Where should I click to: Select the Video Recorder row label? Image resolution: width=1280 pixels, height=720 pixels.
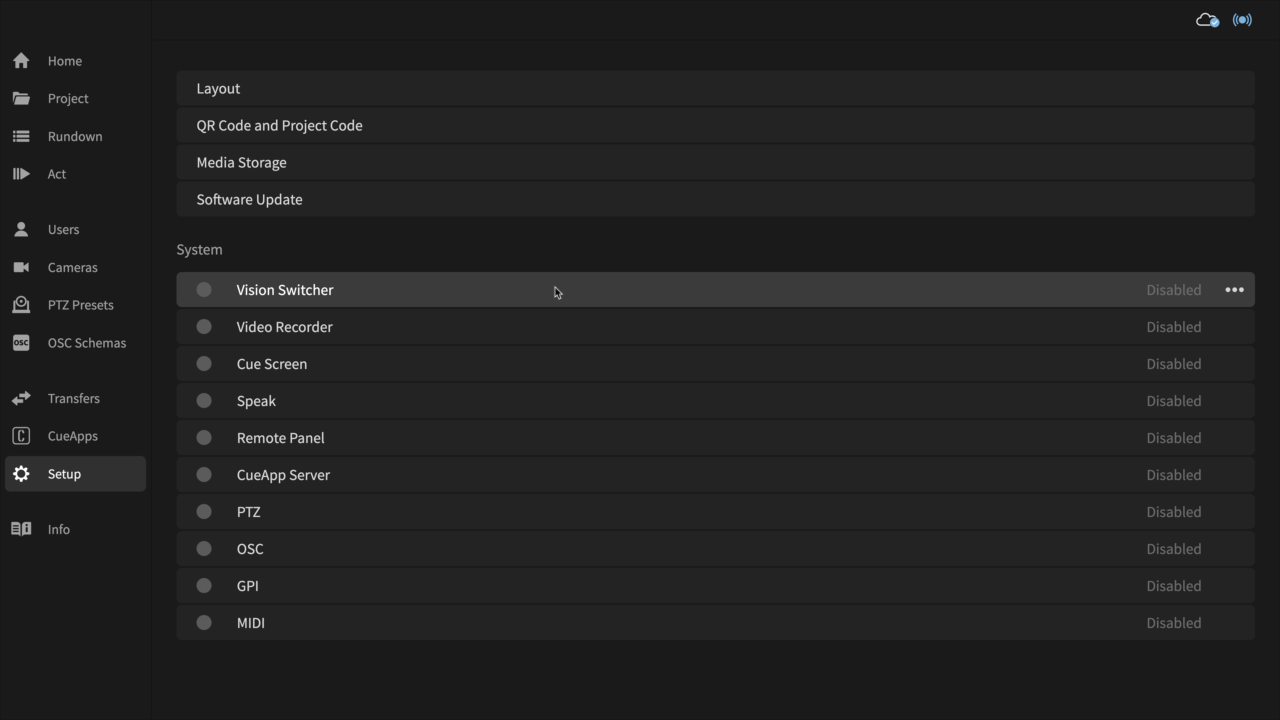pos(285,327)
